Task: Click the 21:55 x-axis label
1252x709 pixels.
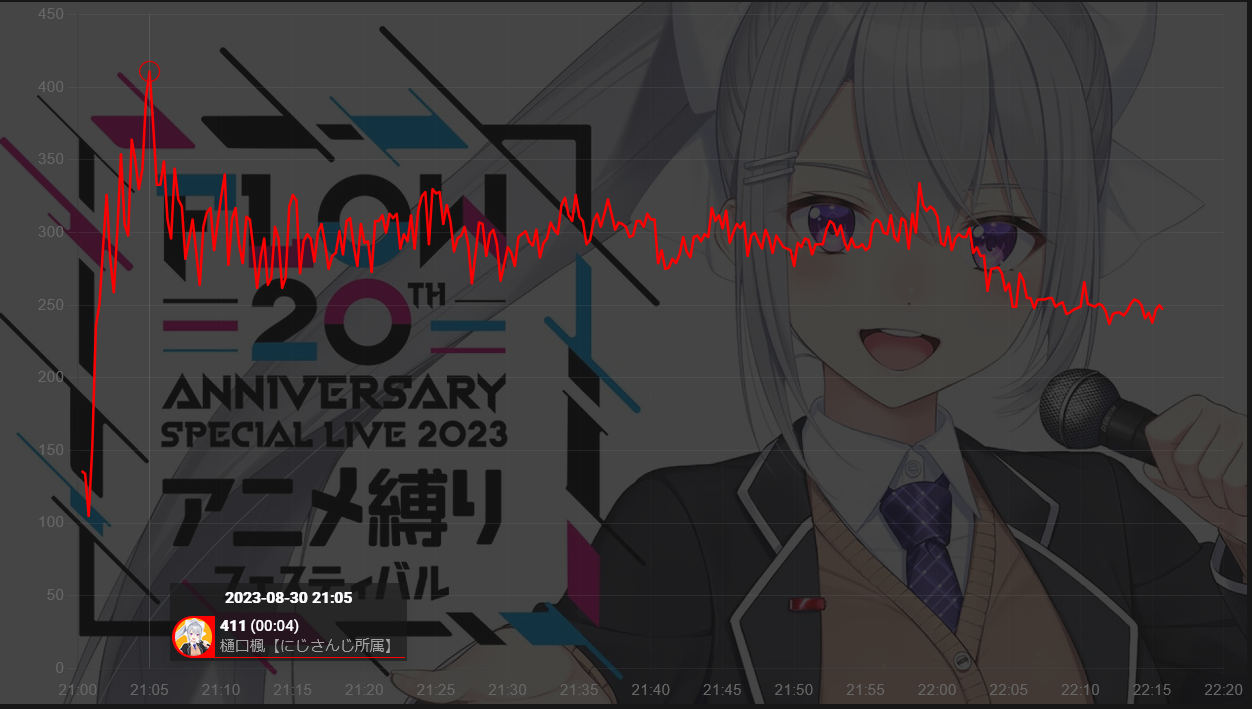Action: pos(865,690)
